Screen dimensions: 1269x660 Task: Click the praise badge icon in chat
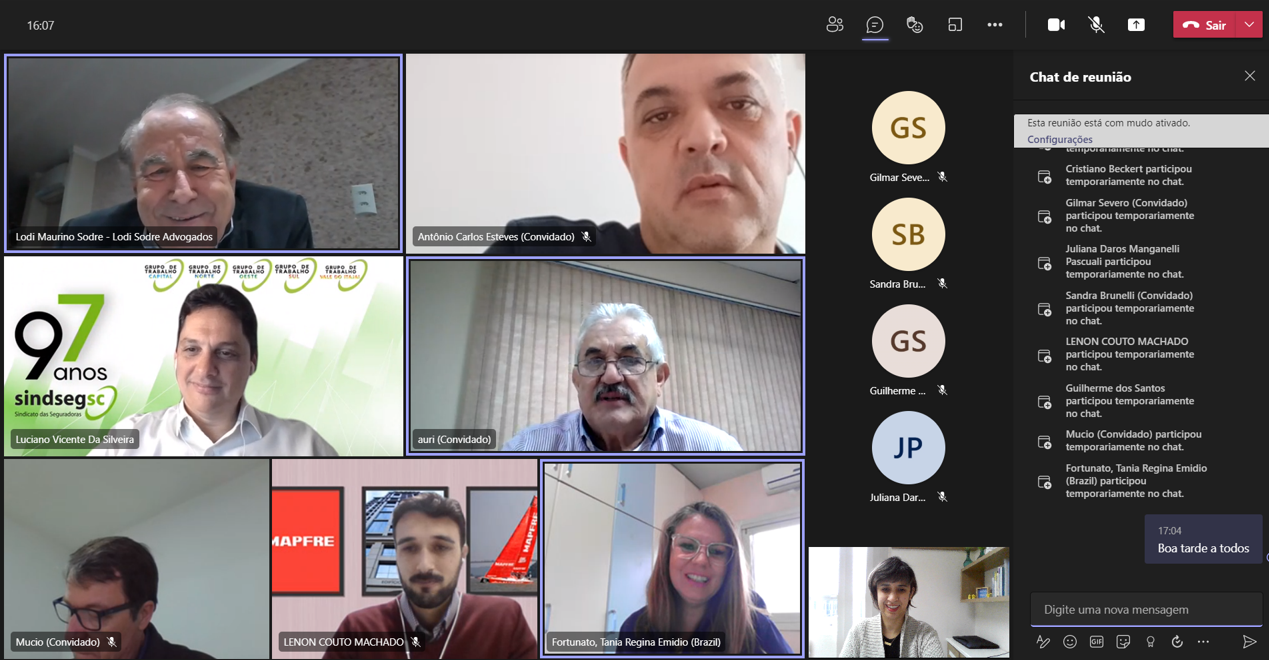tap(1150, 642)
